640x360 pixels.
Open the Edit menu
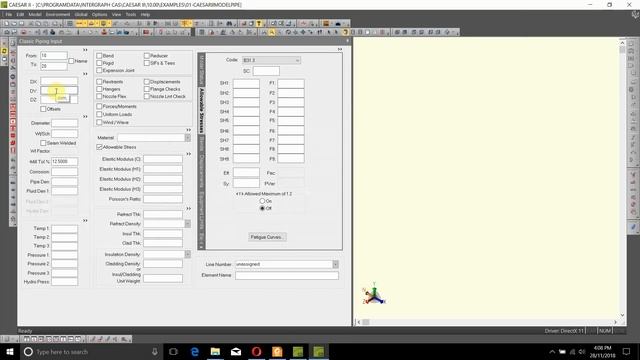pyautogui.click(x=20, y=14)
